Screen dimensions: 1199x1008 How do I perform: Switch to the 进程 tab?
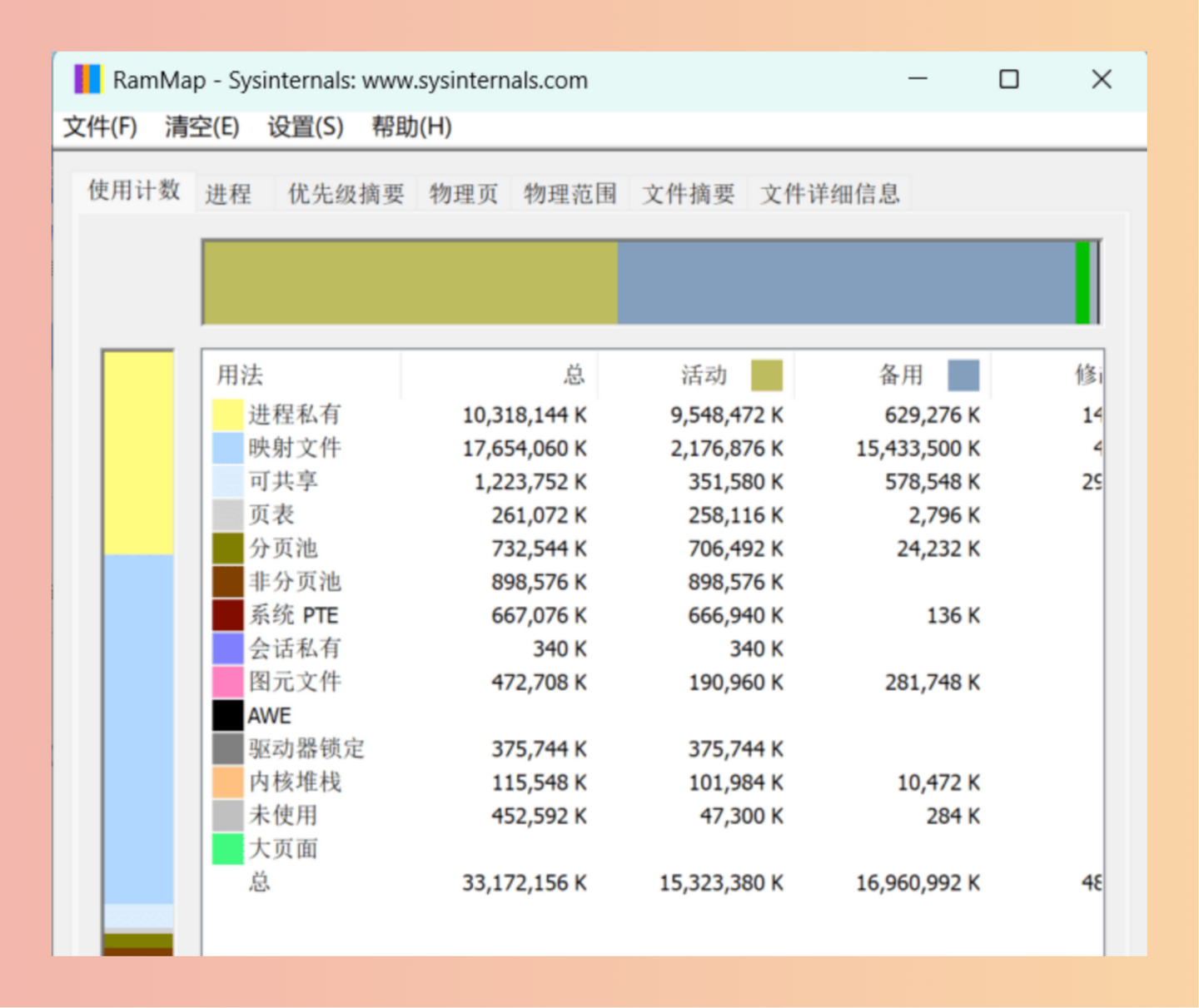tap(231, 193)
